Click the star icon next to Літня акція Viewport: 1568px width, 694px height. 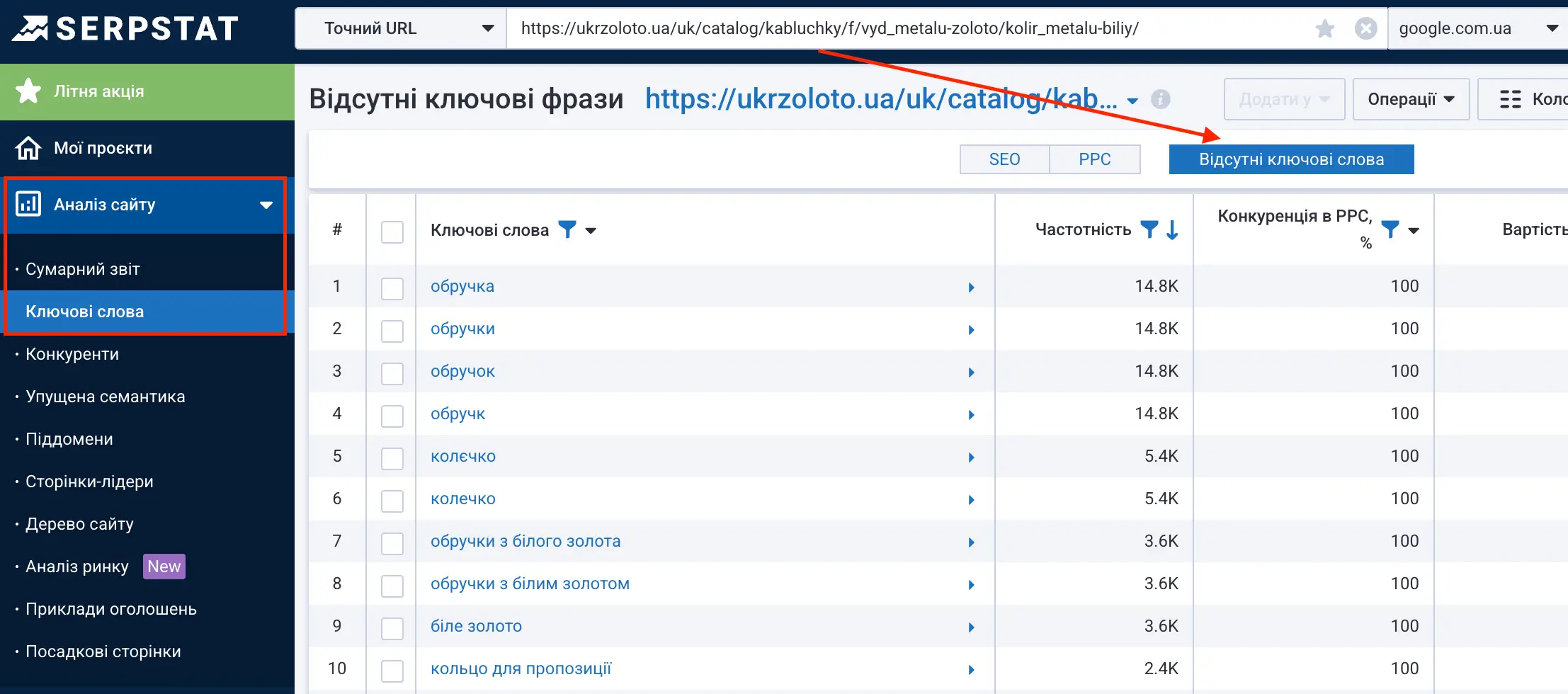pyautogui.click(x=28, y=91)
